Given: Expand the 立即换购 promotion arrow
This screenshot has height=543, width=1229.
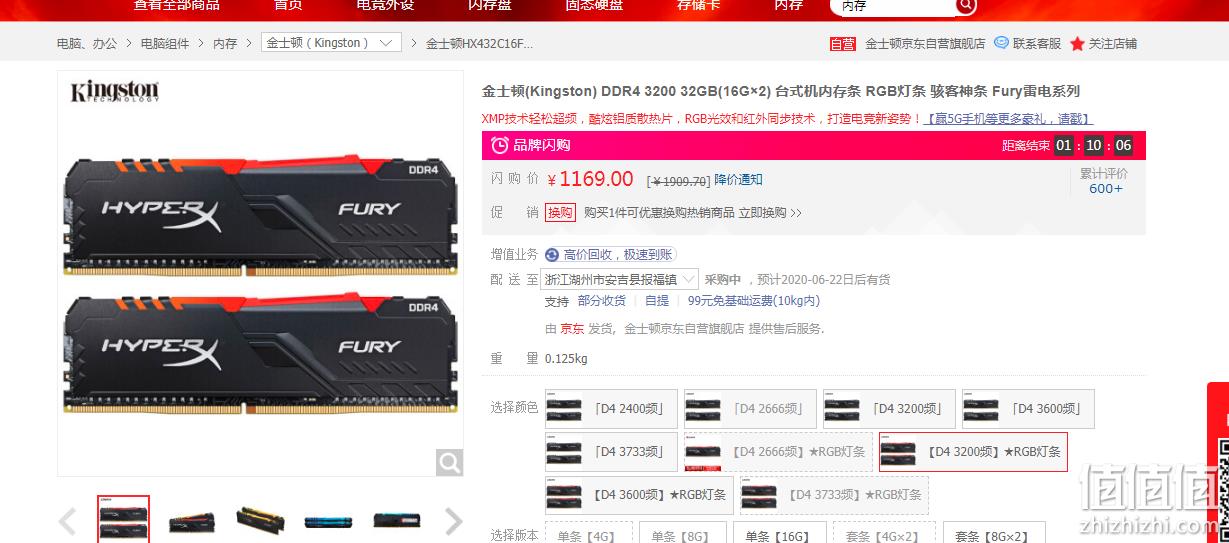Looking at the screenshot, I should (x=796, y=213).
